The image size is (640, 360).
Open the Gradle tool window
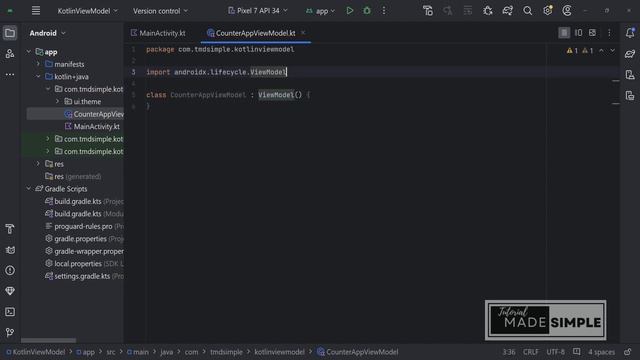pyautogui.click(x=630, y=54)
